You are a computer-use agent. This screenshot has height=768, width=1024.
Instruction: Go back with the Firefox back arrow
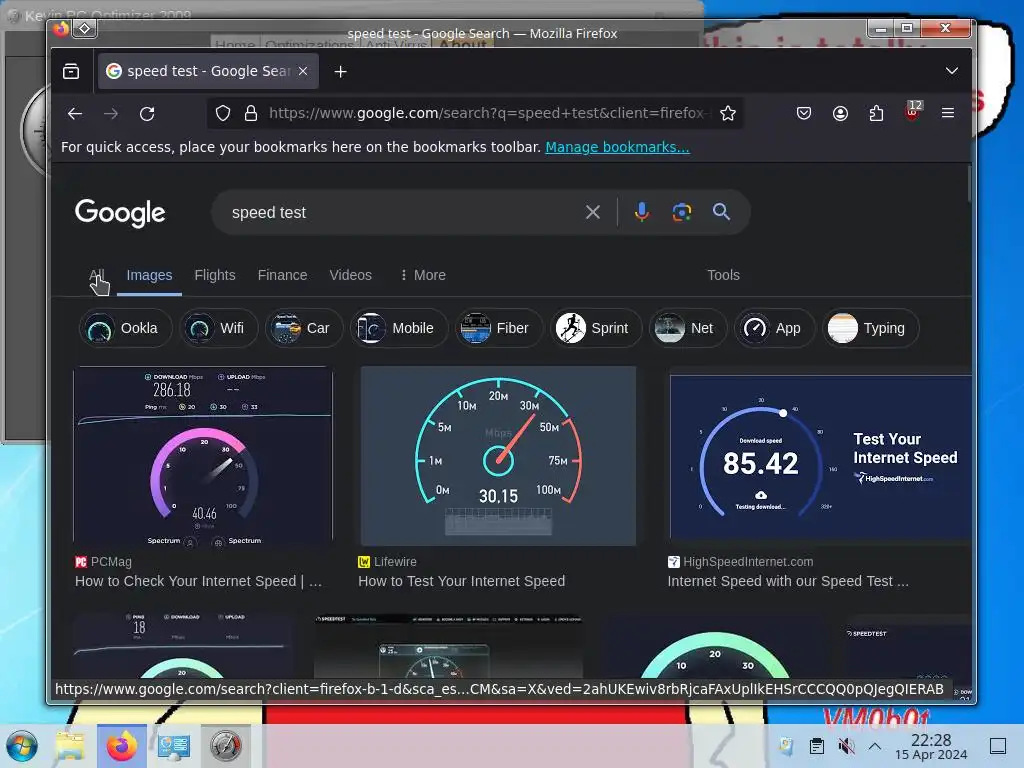[x=75, y=114]
